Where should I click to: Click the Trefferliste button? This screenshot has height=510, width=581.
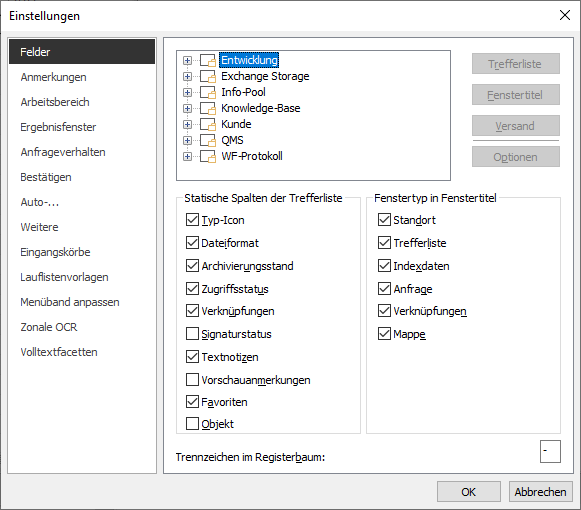pos(515,64)
